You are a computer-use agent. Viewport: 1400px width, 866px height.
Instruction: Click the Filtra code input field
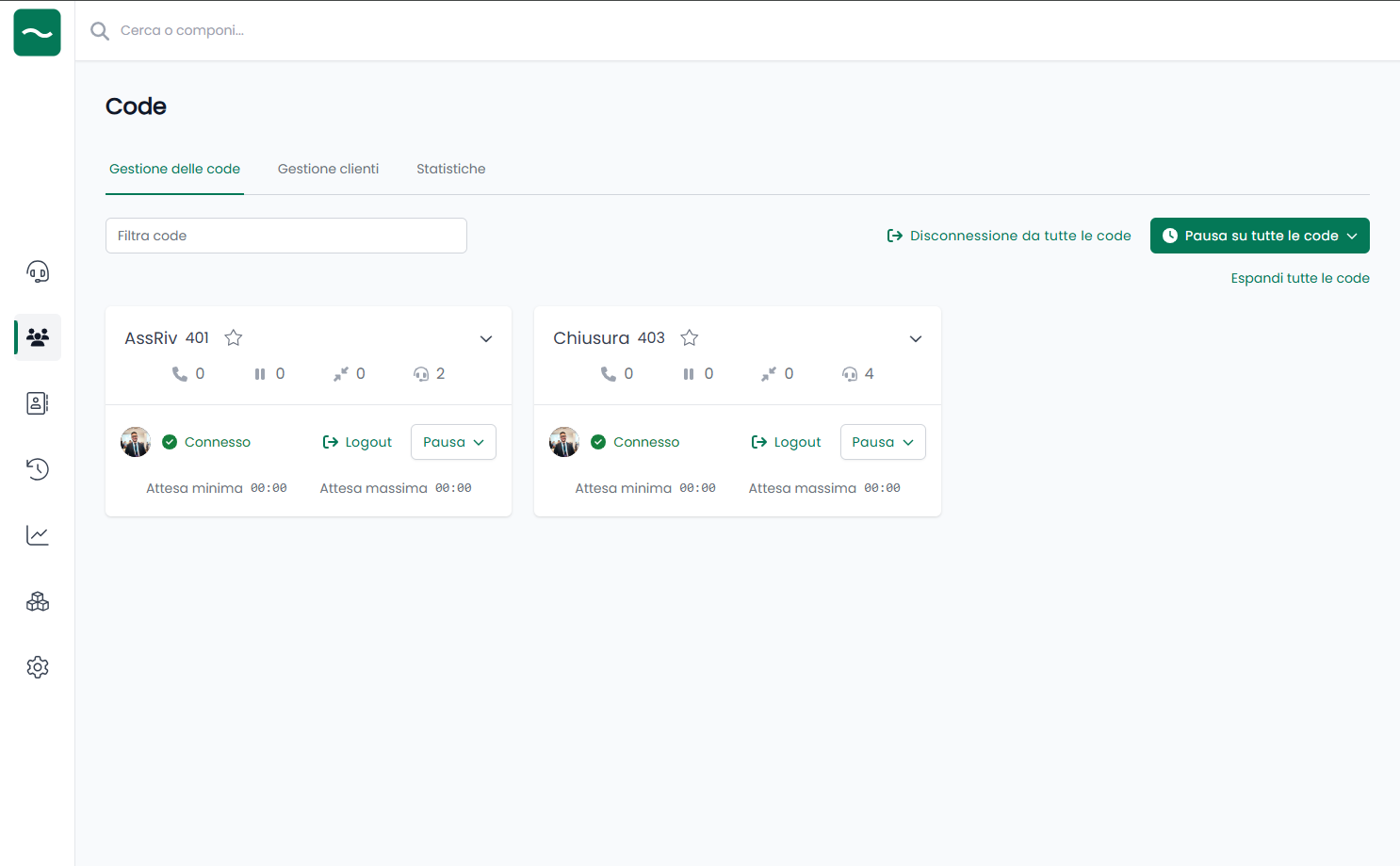point(286,236)
